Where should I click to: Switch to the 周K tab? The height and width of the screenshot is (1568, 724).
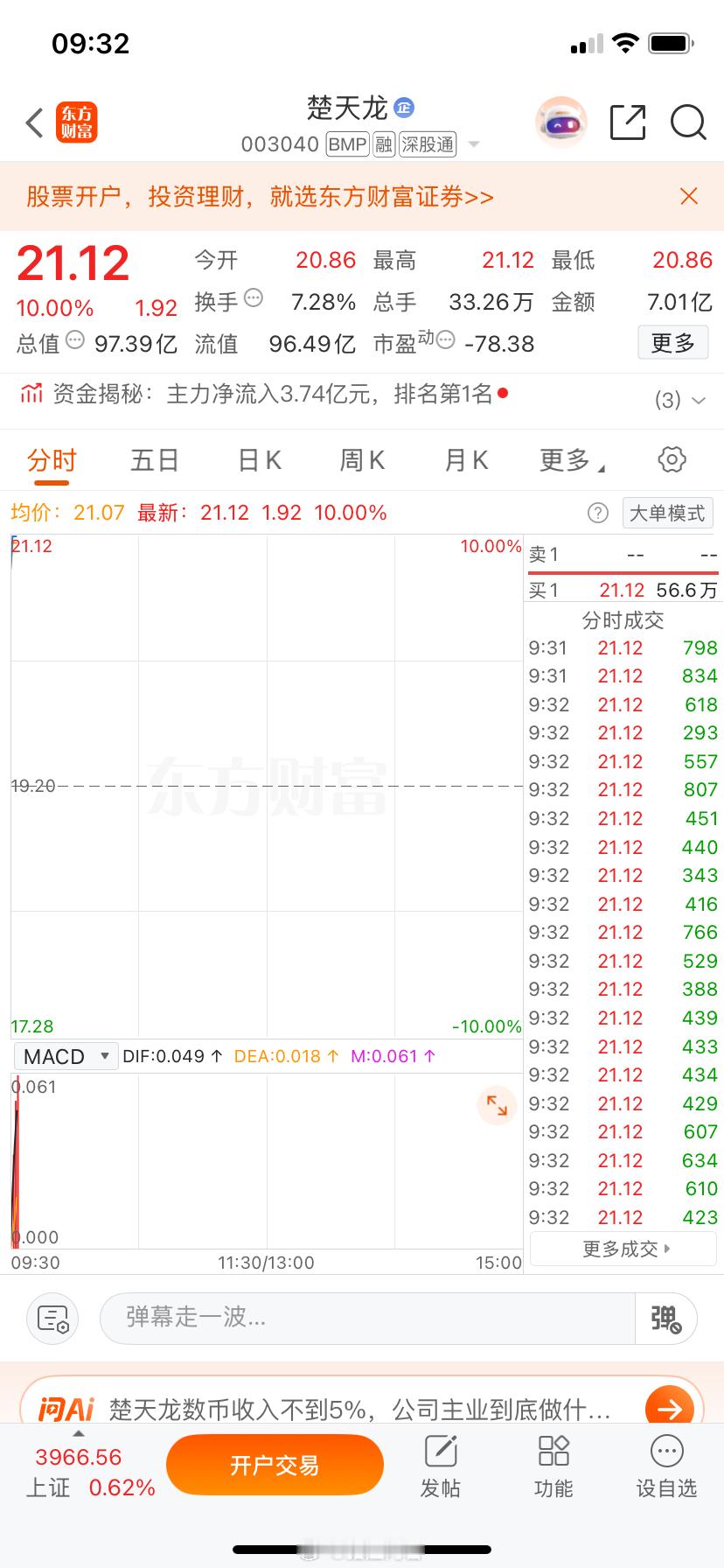(x=362, y=460)
